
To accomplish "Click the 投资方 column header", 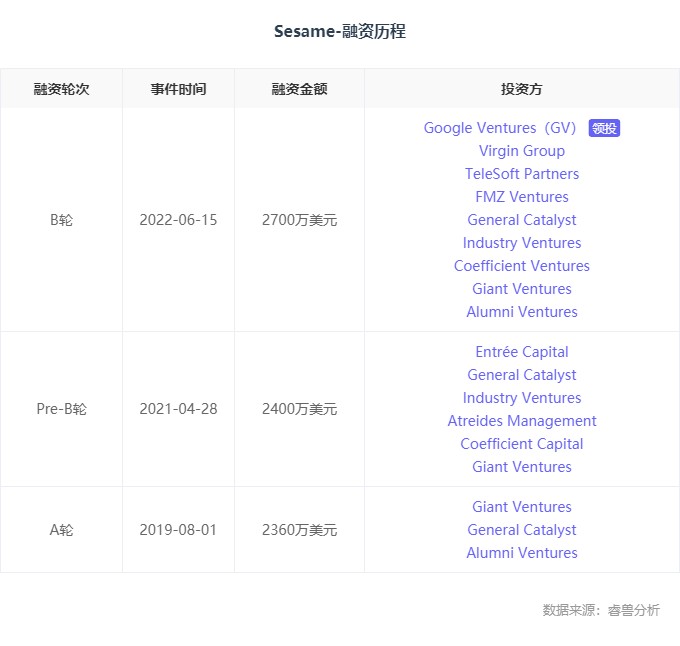I will (522, 89).
